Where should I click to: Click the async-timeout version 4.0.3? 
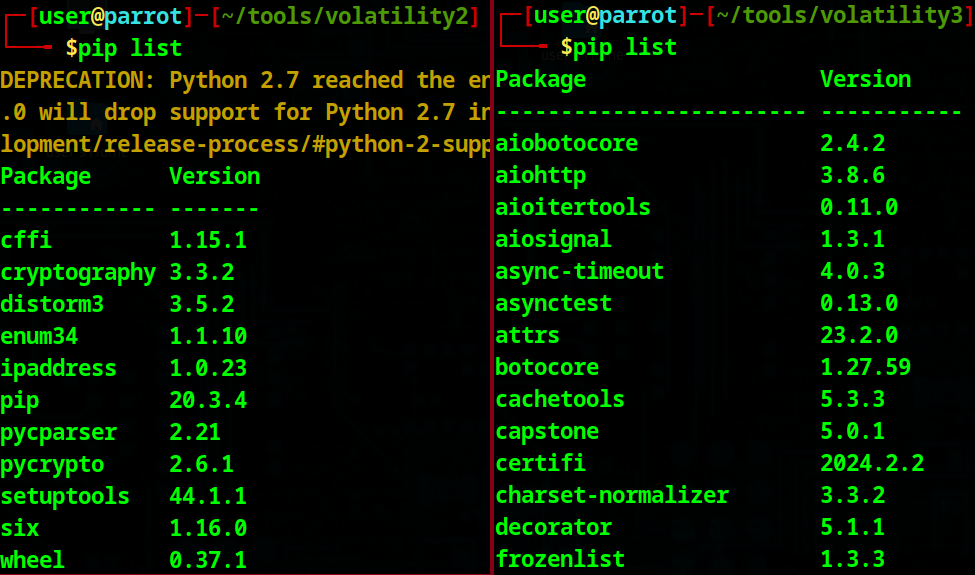(x=853, y=272)
